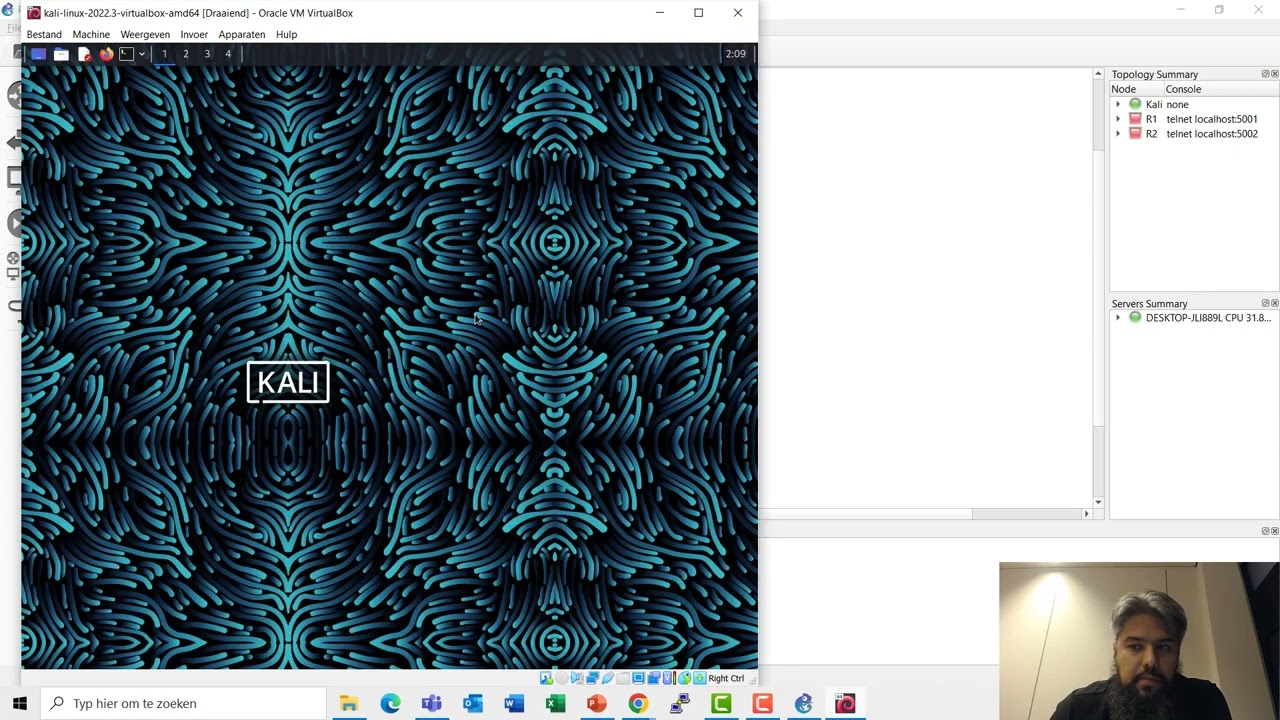This screenshot has width=1280, height=720.
Task: Click the GNS3 workspace vertical scrollbar down arrow
Action: pyautogui.click(x=1098, y=502)
